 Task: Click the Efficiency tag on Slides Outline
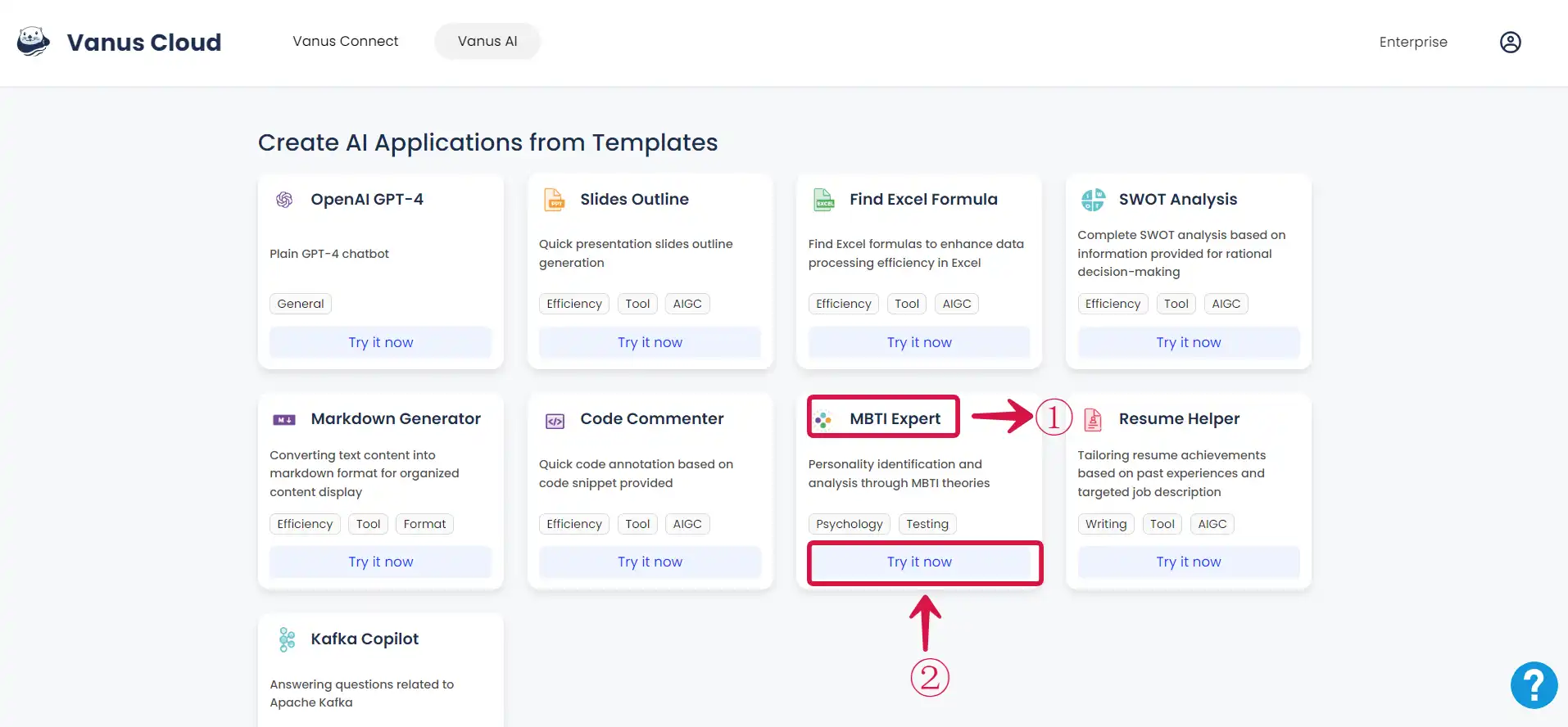coord(574,304)
